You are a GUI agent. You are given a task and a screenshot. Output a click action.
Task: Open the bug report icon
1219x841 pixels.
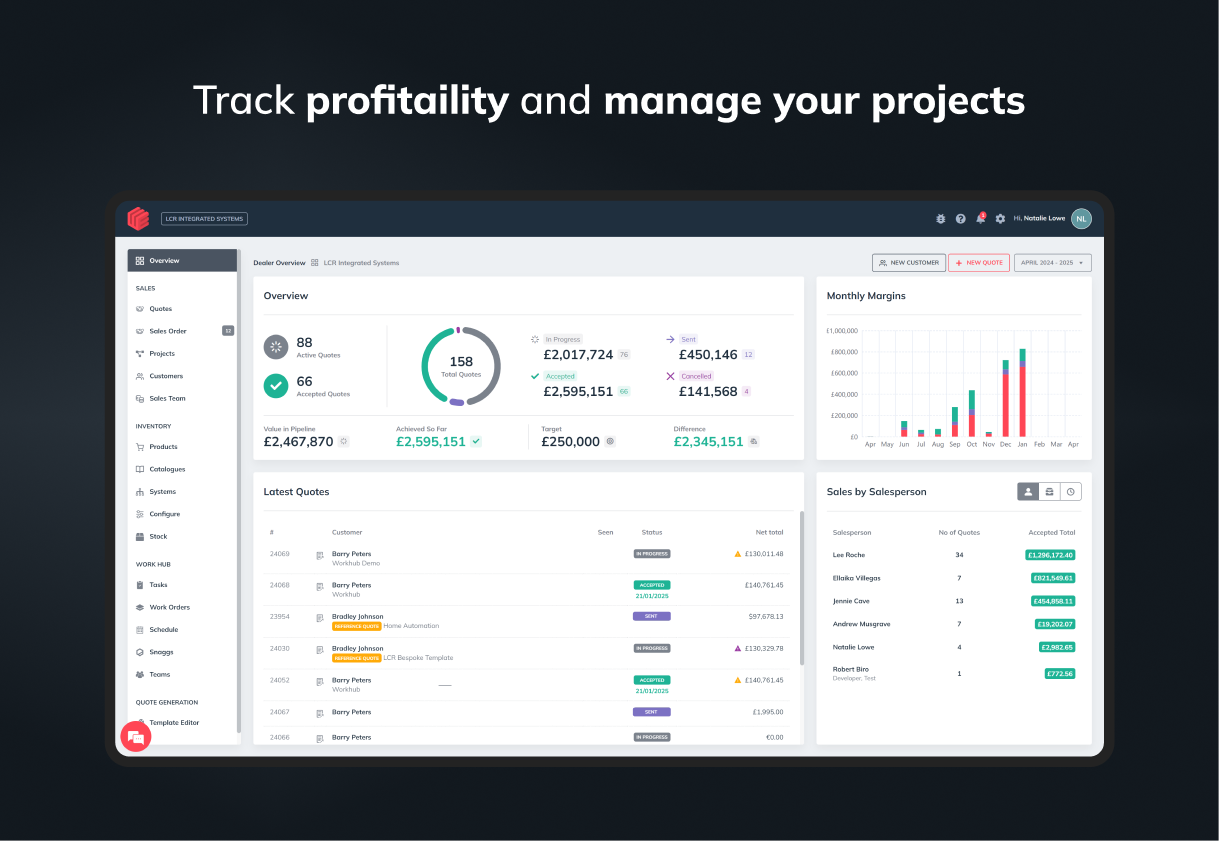point(940,218)
